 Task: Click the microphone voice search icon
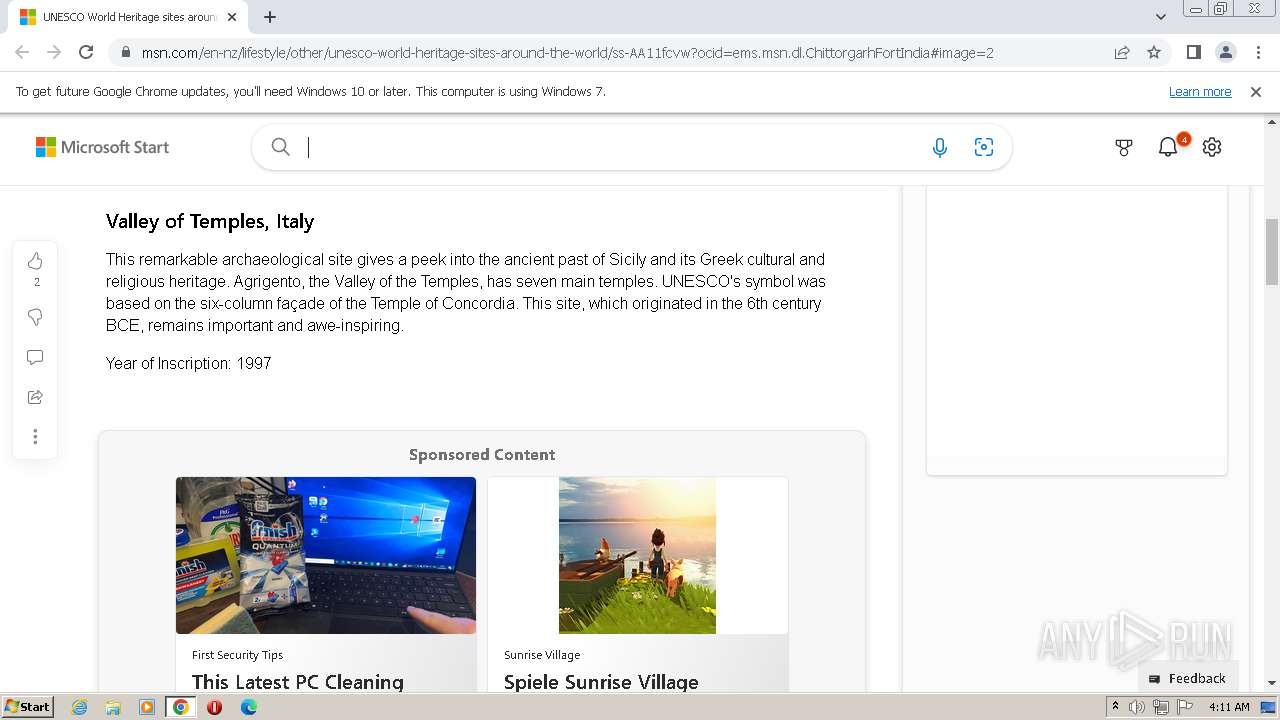pyautogui.click(x=940, y=148)
